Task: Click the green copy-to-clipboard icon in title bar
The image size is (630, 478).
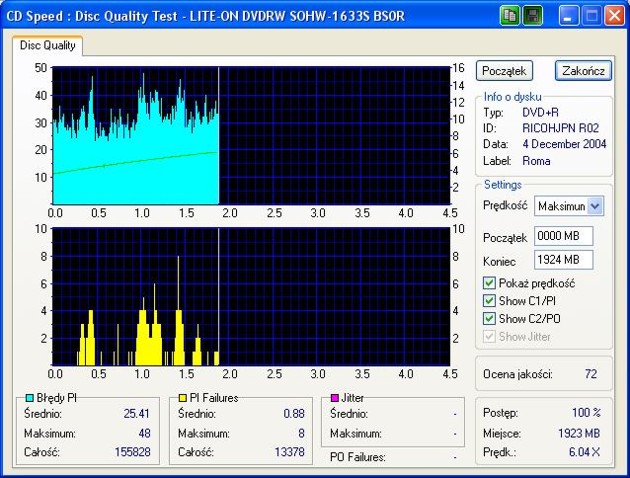Action: [510, 16]
